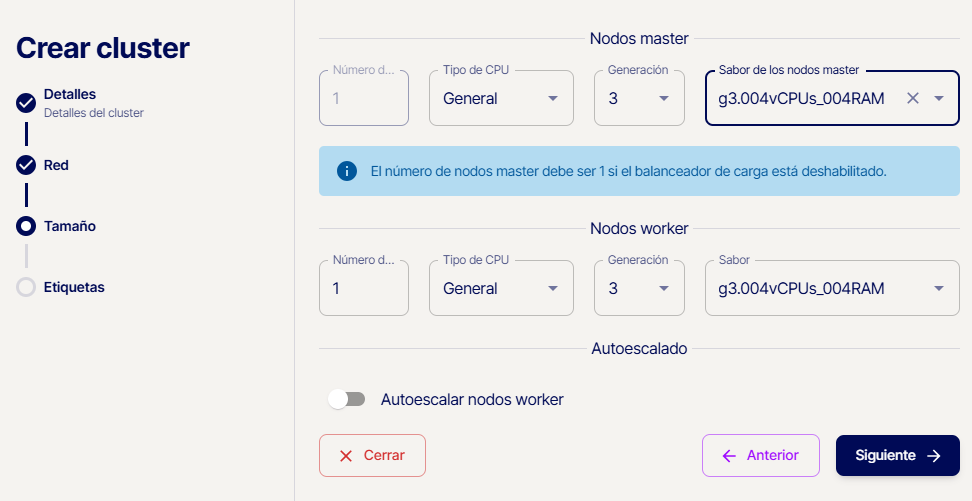
Task: Go to the Detalles step
Action: tap(70, 94)
